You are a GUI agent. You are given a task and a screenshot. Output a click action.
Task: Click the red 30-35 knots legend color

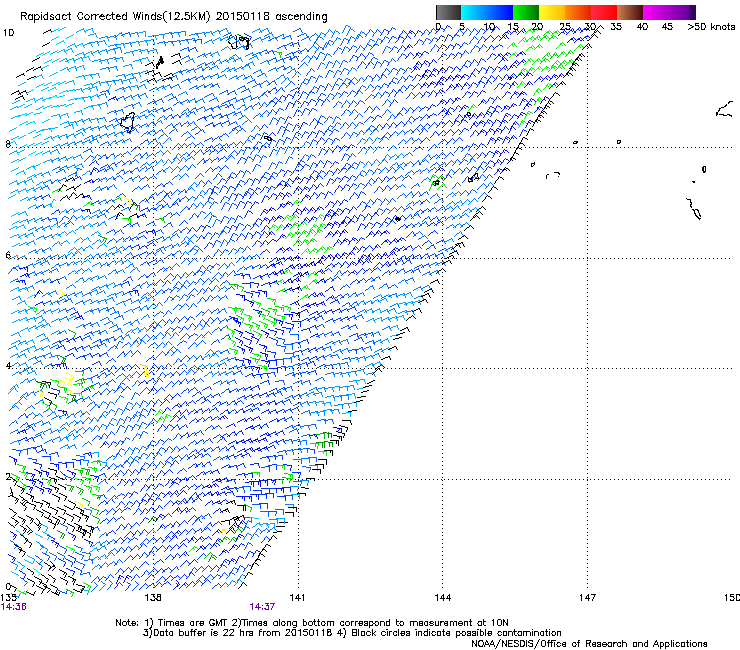604,12
